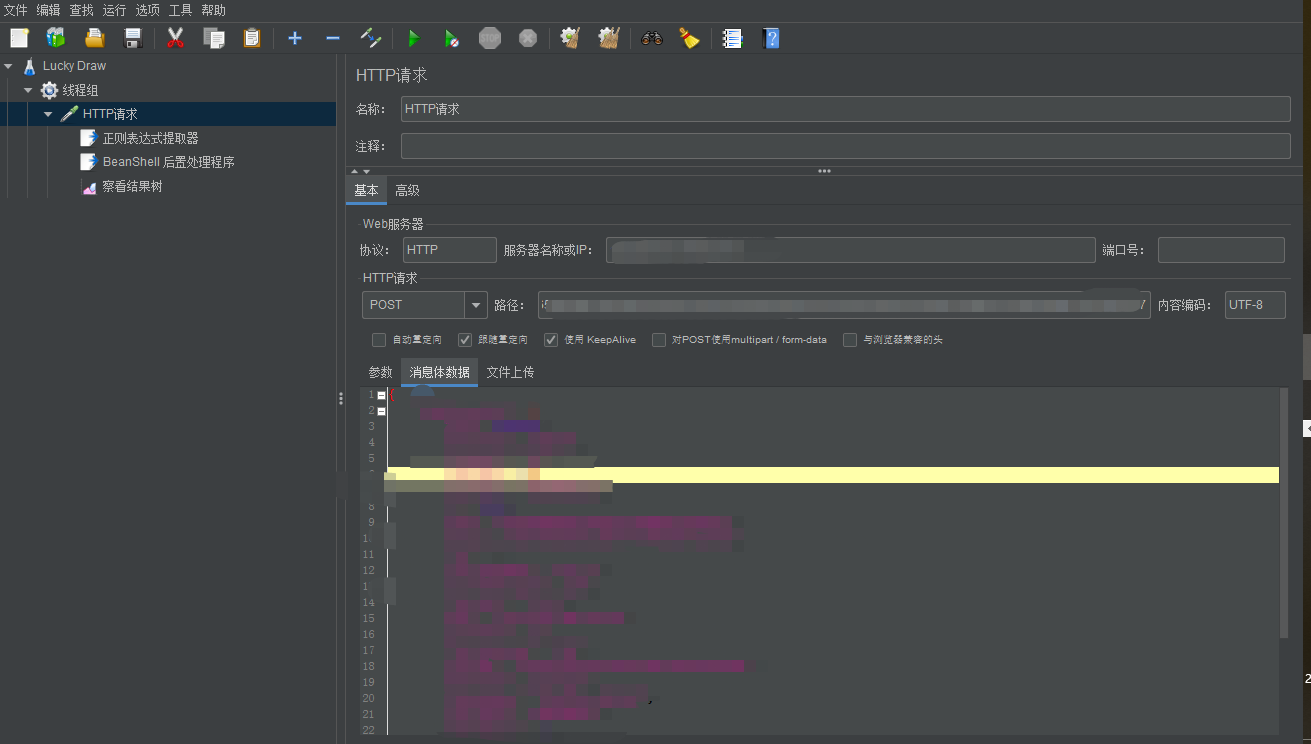Image resolution: width=1311 pixels, height=744 pixels.
Task: Select 正则表达式提取器 in the tree
Action: pyautogui.click(x=150, y=138)
